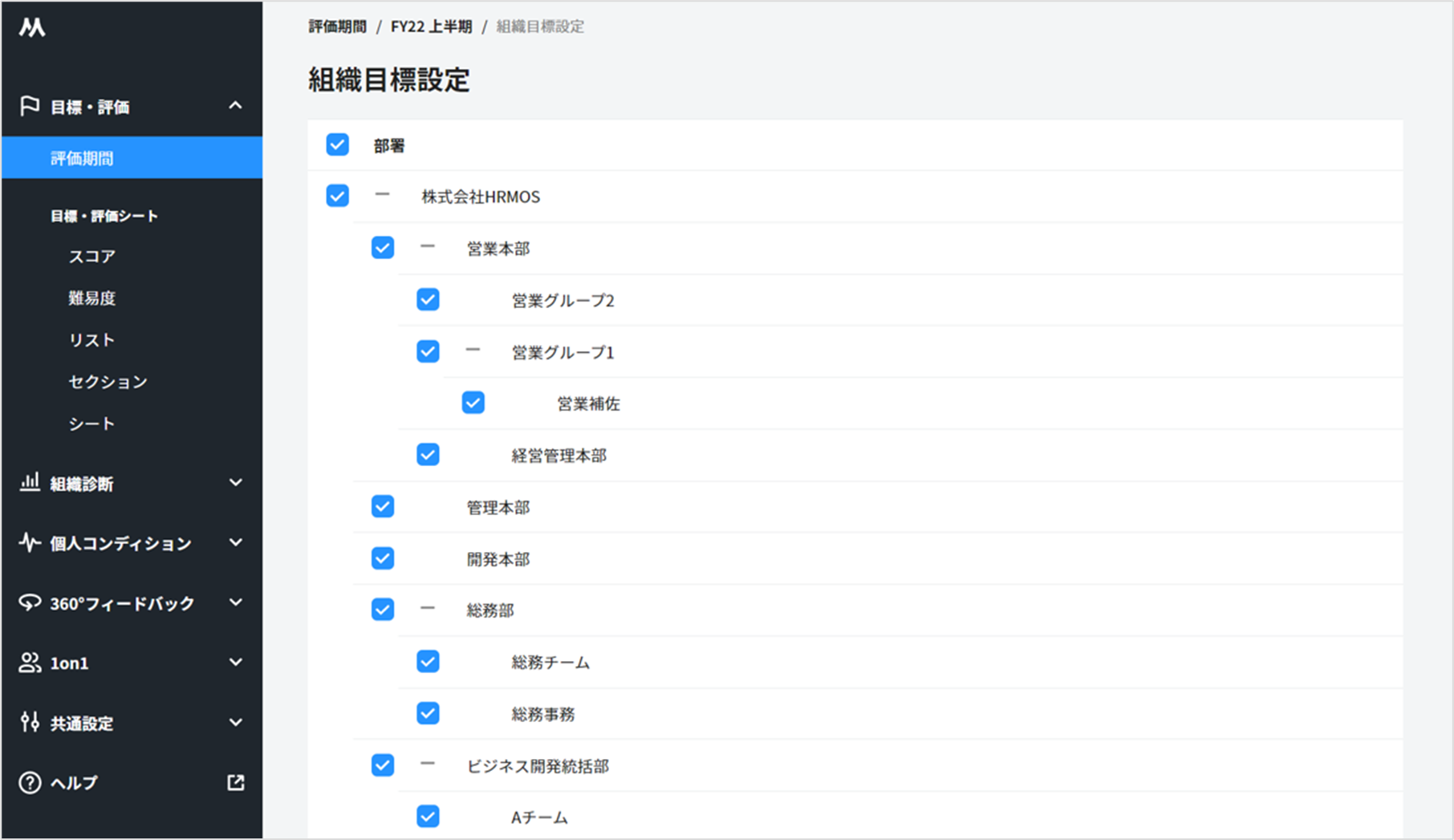Collapse the 目標・評価 section chevron
The image size is (1454, 840).
(x=235, y=106)
